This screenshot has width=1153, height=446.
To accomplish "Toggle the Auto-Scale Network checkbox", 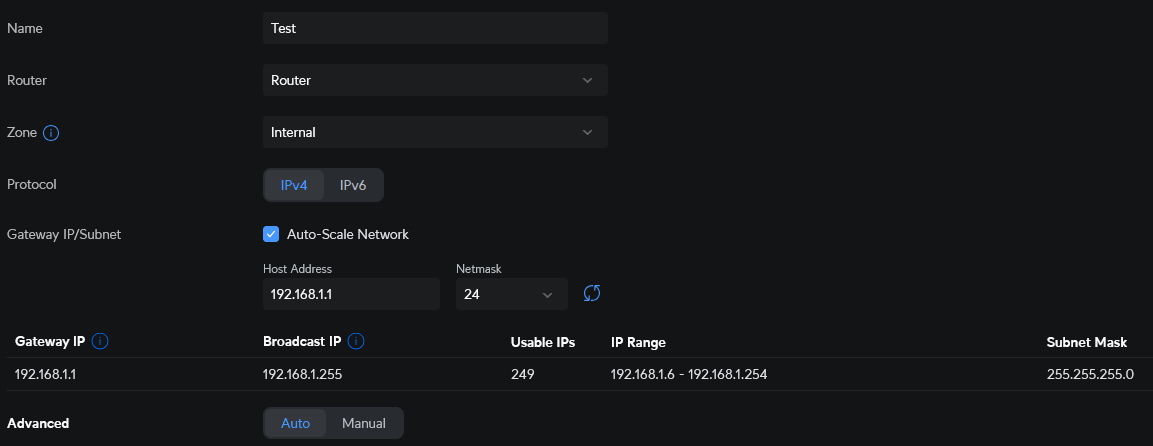I will click(271, 234).
